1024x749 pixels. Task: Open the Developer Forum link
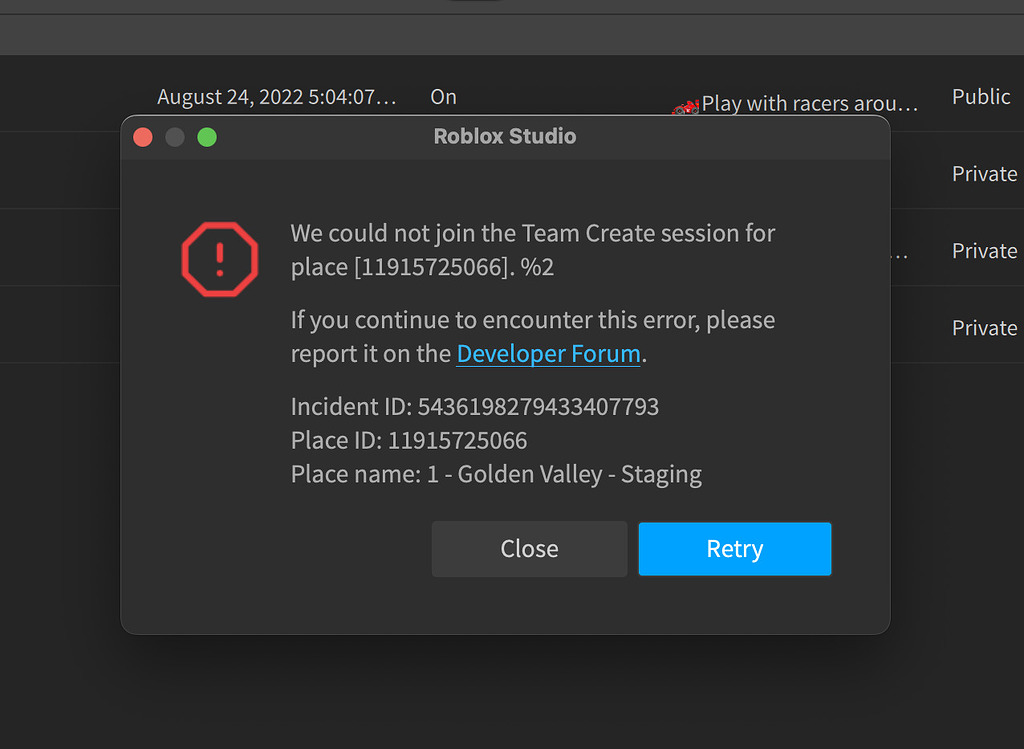pos(549,353)
